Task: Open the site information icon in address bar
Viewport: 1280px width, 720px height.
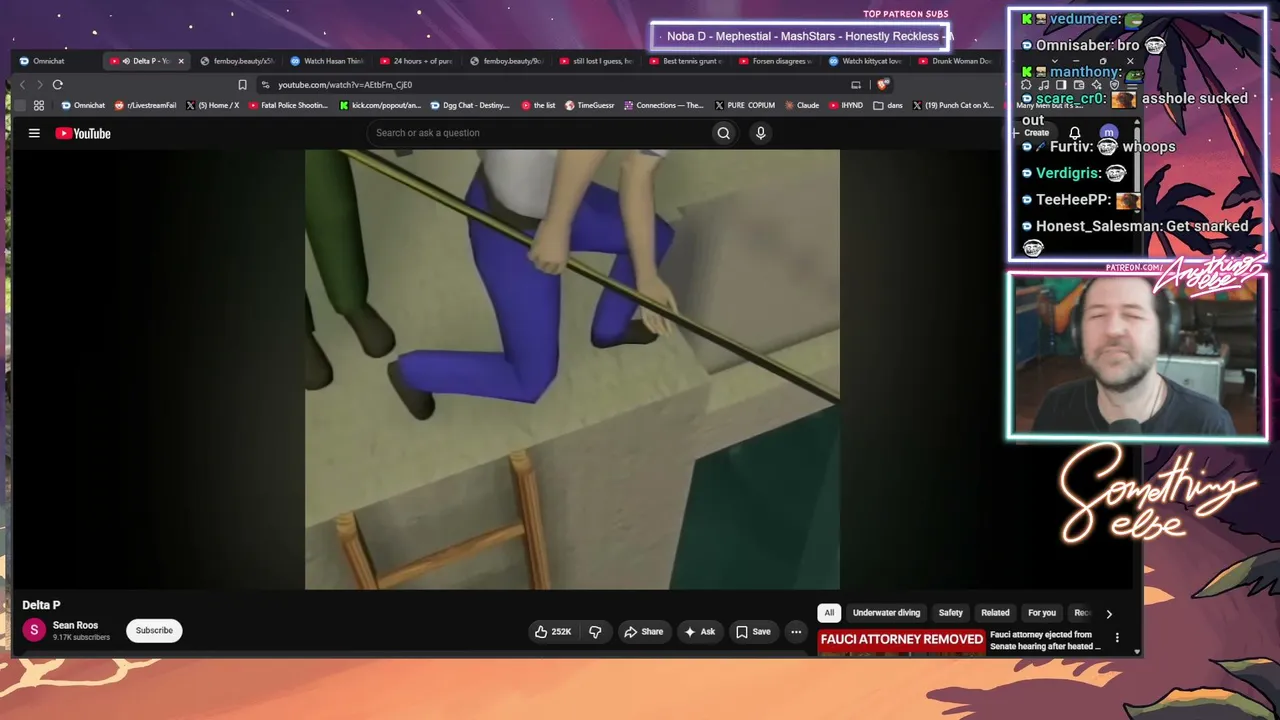Action: click(265, 85)
